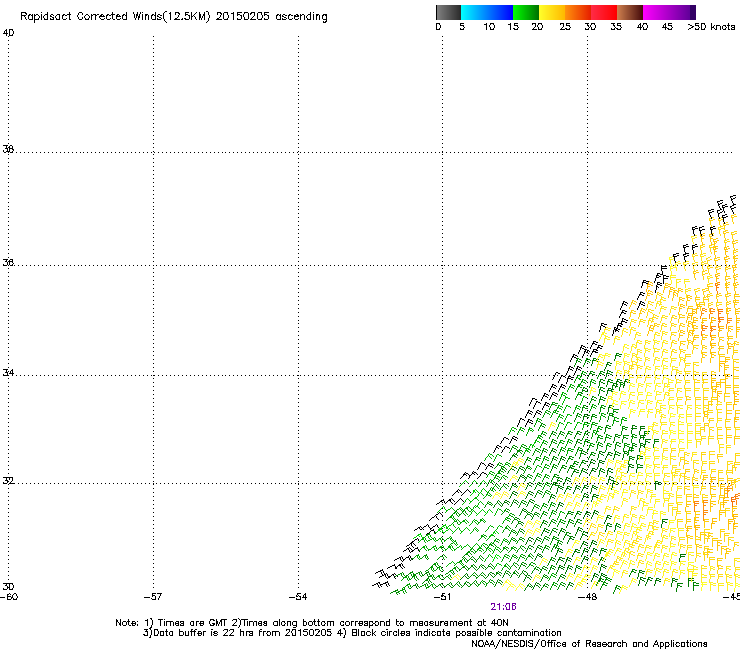
Task: Click latitude axis label '30'
Action: click(8, 587)
